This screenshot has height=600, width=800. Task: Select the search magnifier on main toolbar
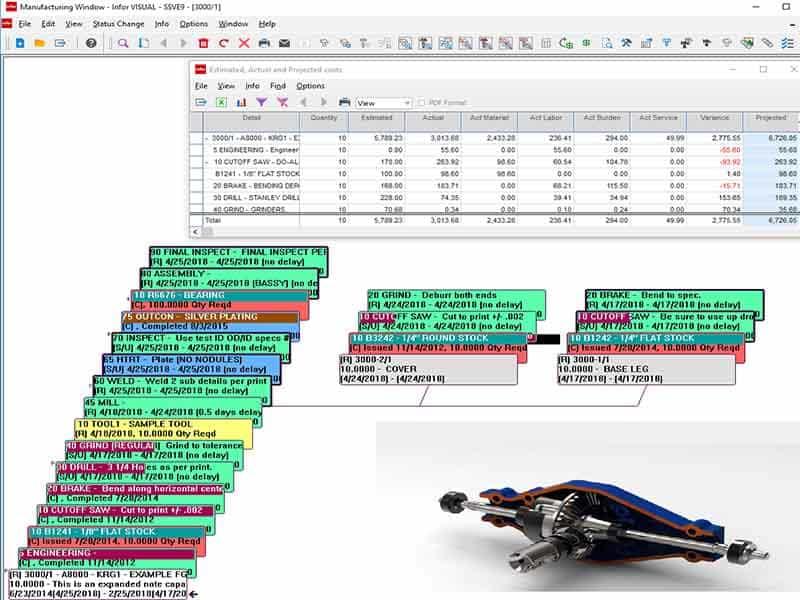(122, 42)
